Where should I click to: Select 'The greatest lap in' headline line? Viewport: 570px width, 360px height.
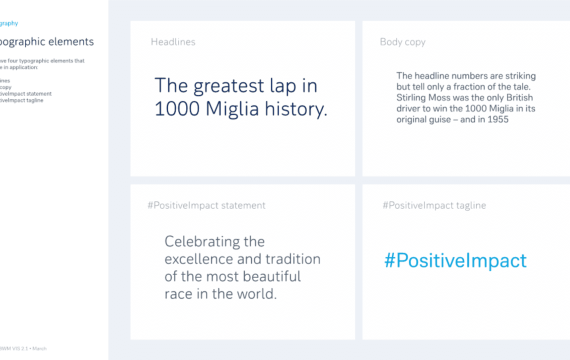(x=236, y=86)
